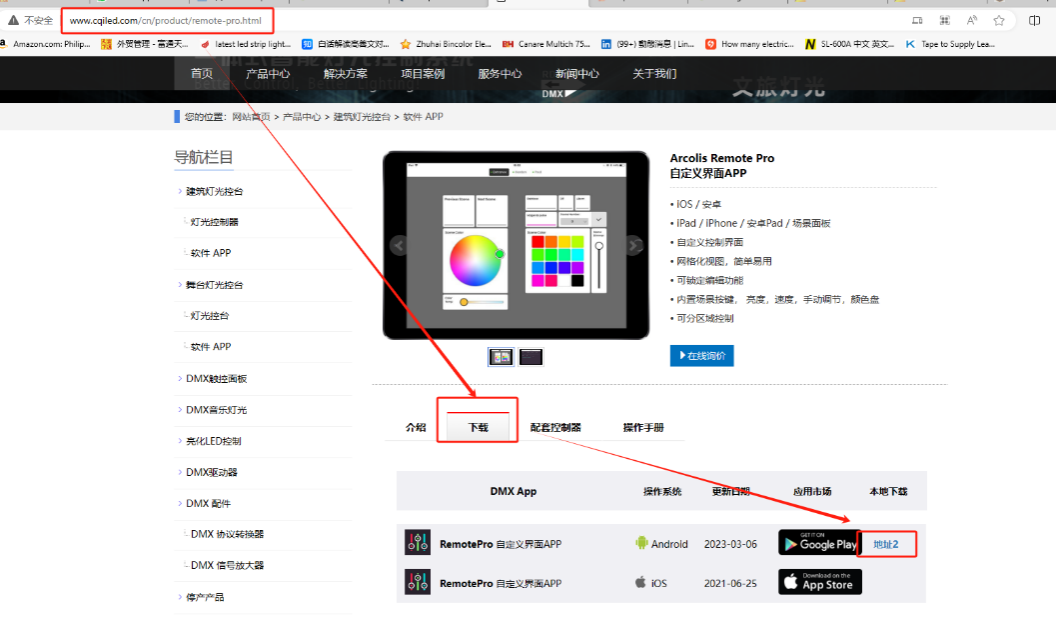Click Download on the App Store badge
Screen dimensions: 1056x636
[820, 581]
